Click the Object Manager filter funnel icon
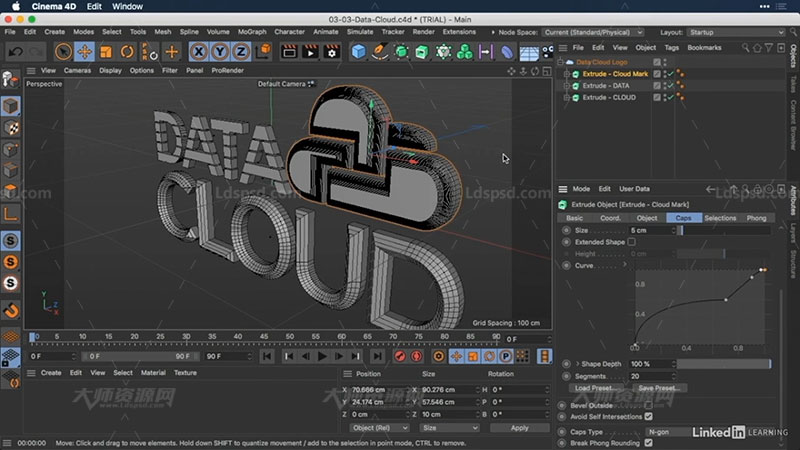Viewport: 800px width, 450px height. [x=769, y=48]
